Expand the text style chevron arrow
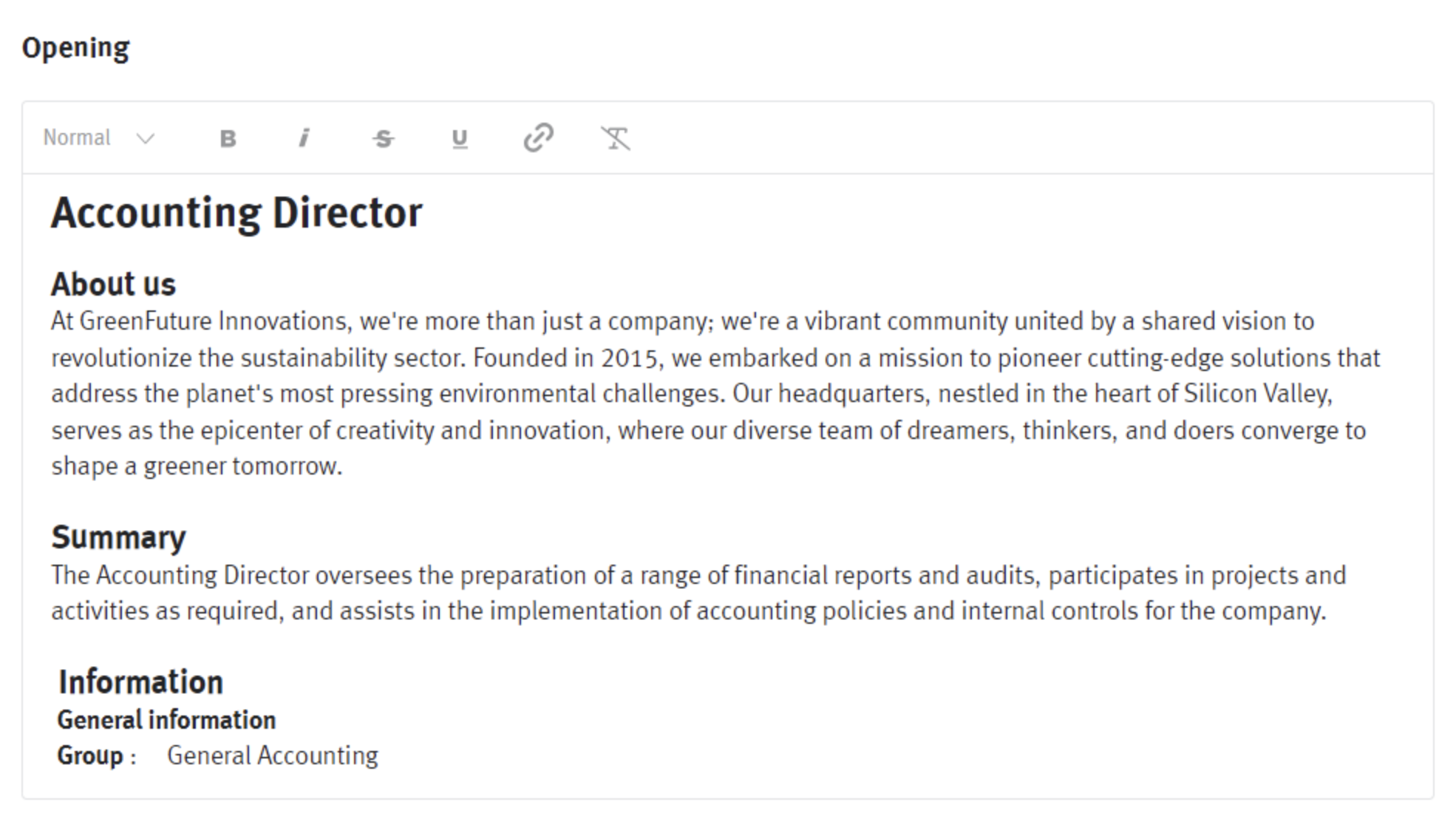The width and height of the screenshot is (1456, 816). click(x=146, y=138)
